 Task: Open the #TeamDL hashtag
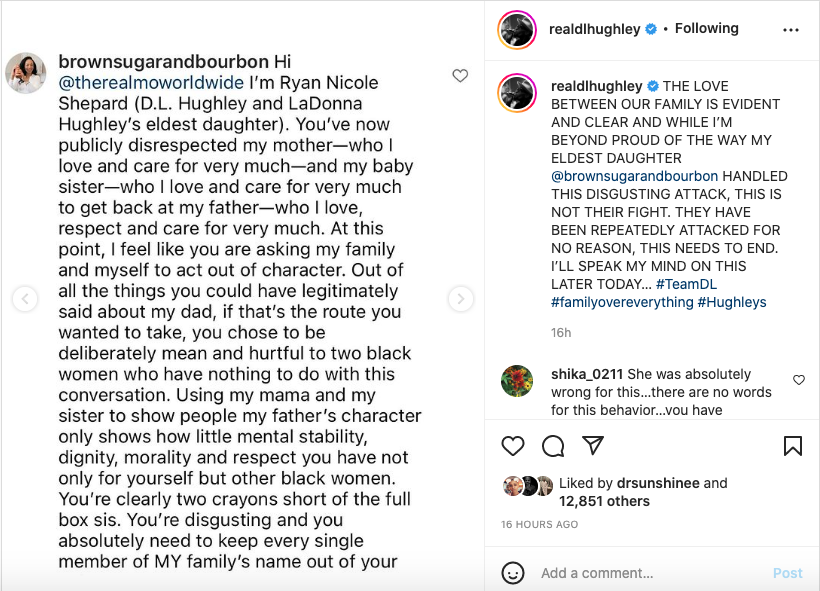(686, 284)
